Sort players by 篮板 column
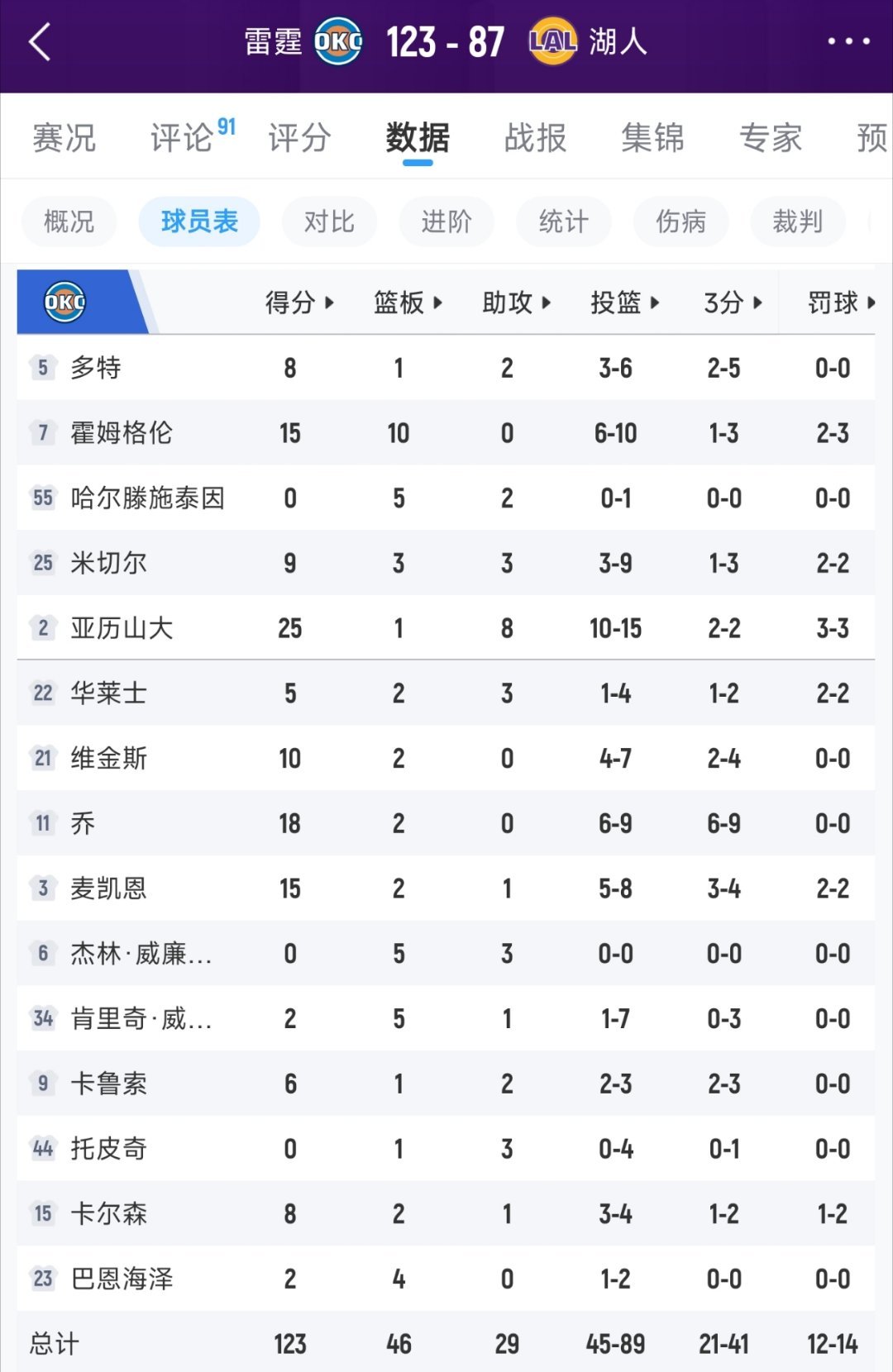The width and height of the screenshot is (893, 1372). point(408,303)
